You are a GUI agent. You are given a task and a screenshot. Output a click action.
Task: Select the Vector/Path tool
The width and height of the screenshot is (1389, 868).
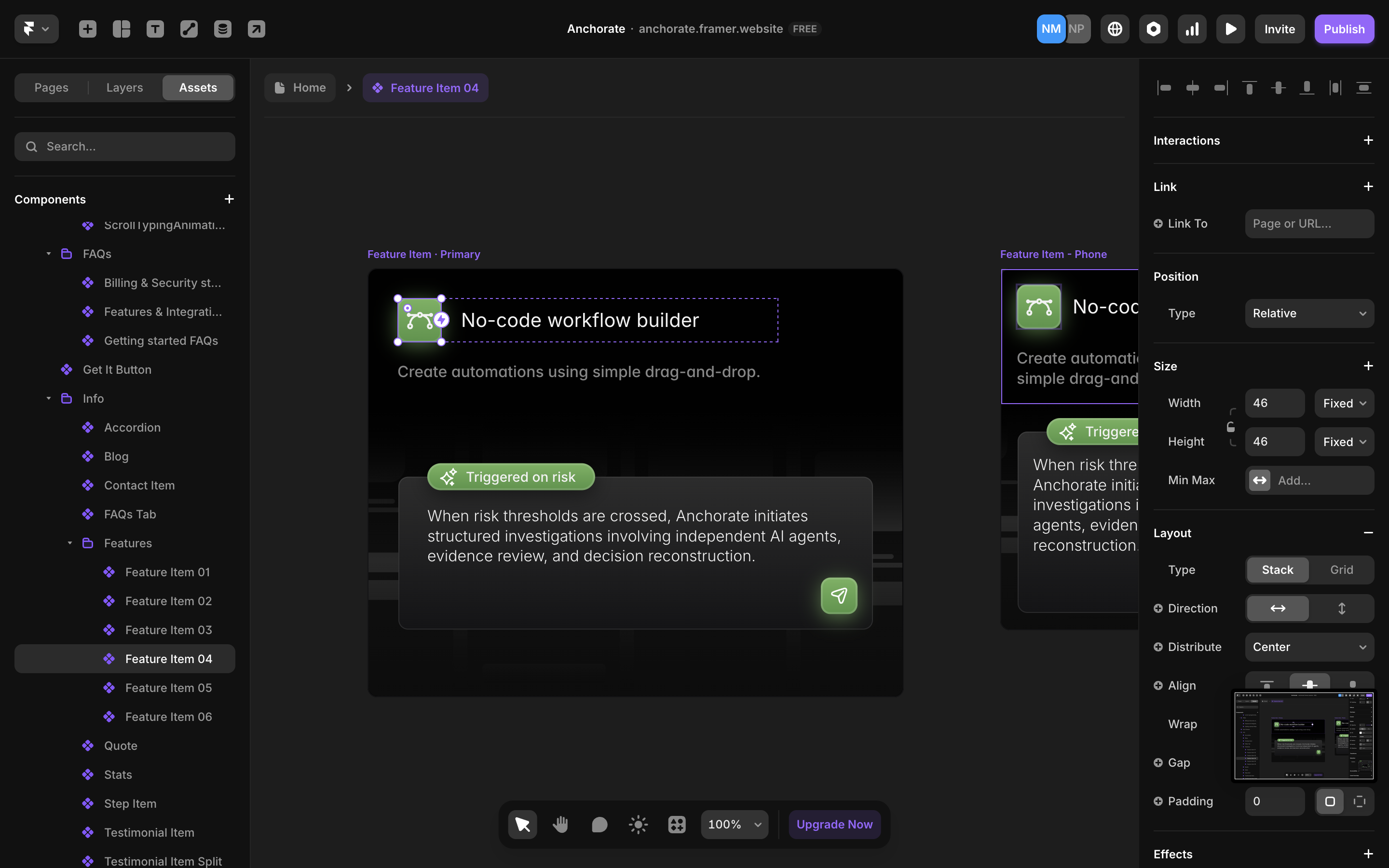tap(188, 29)
